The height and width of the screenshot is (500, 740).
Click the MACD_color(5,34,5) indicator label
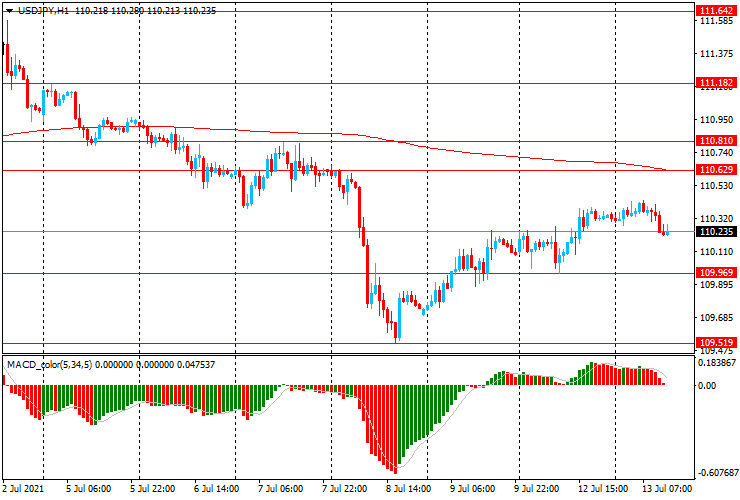click(x=50, y=364)
